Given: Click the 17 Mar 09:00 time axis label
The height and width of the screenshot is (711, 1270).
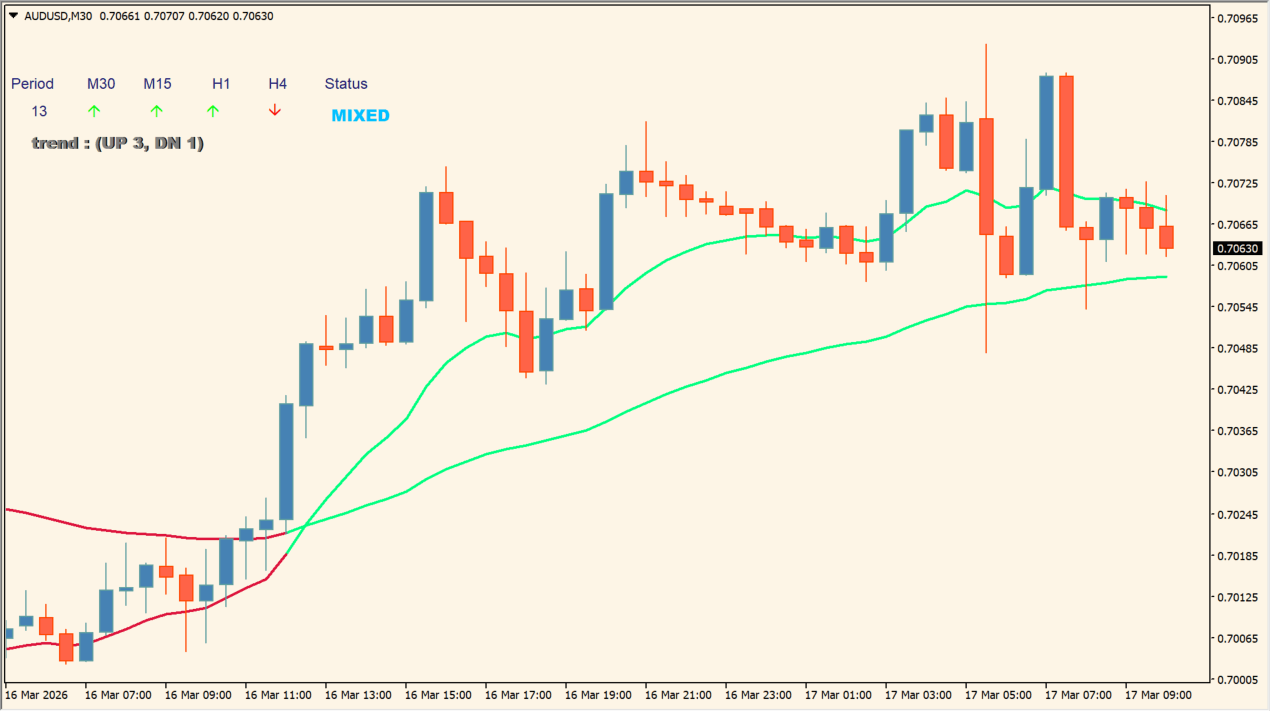Looking at the screenshot, I should click(1158, 694).
